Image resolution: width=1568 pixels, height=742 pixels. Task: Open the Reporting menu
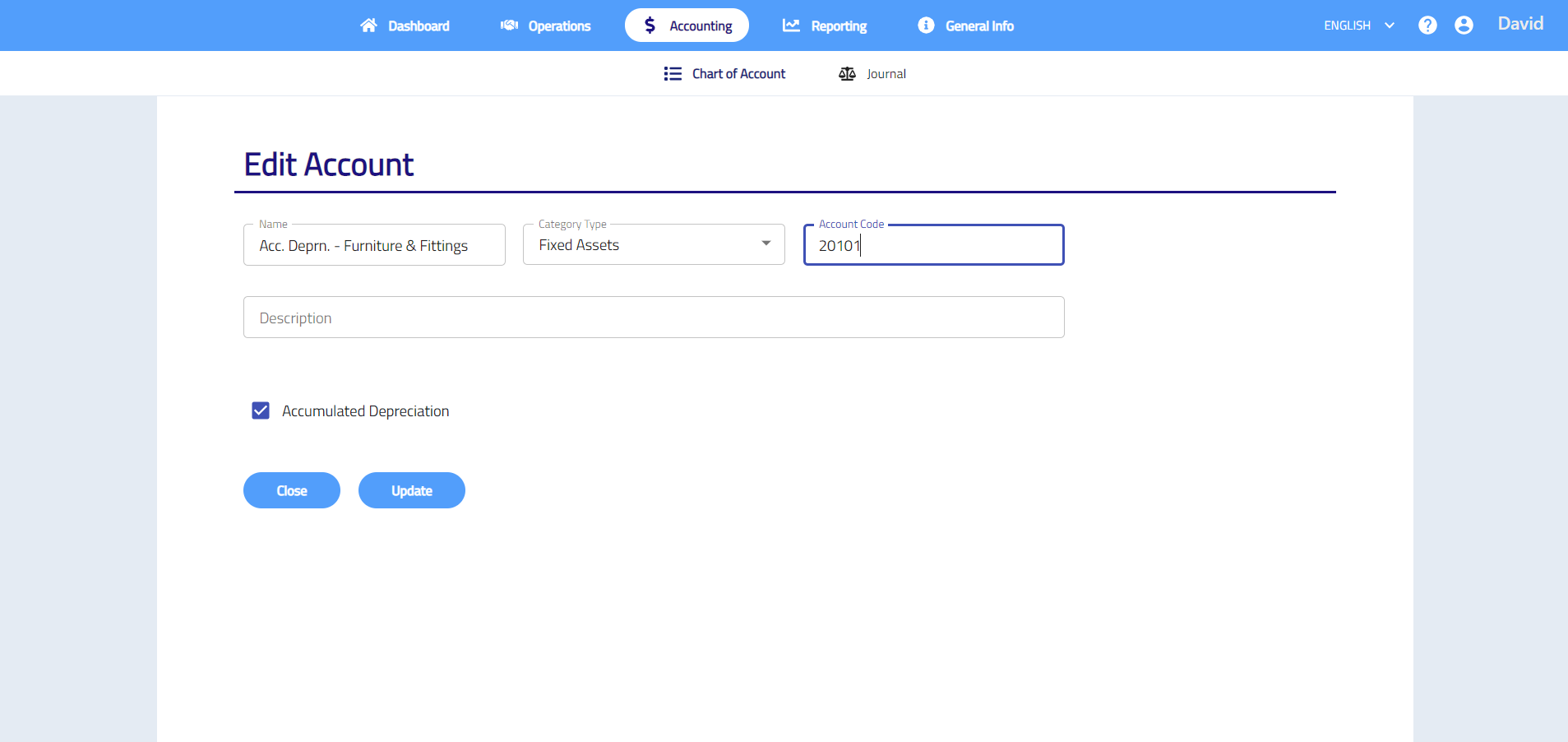pos(838,26)
